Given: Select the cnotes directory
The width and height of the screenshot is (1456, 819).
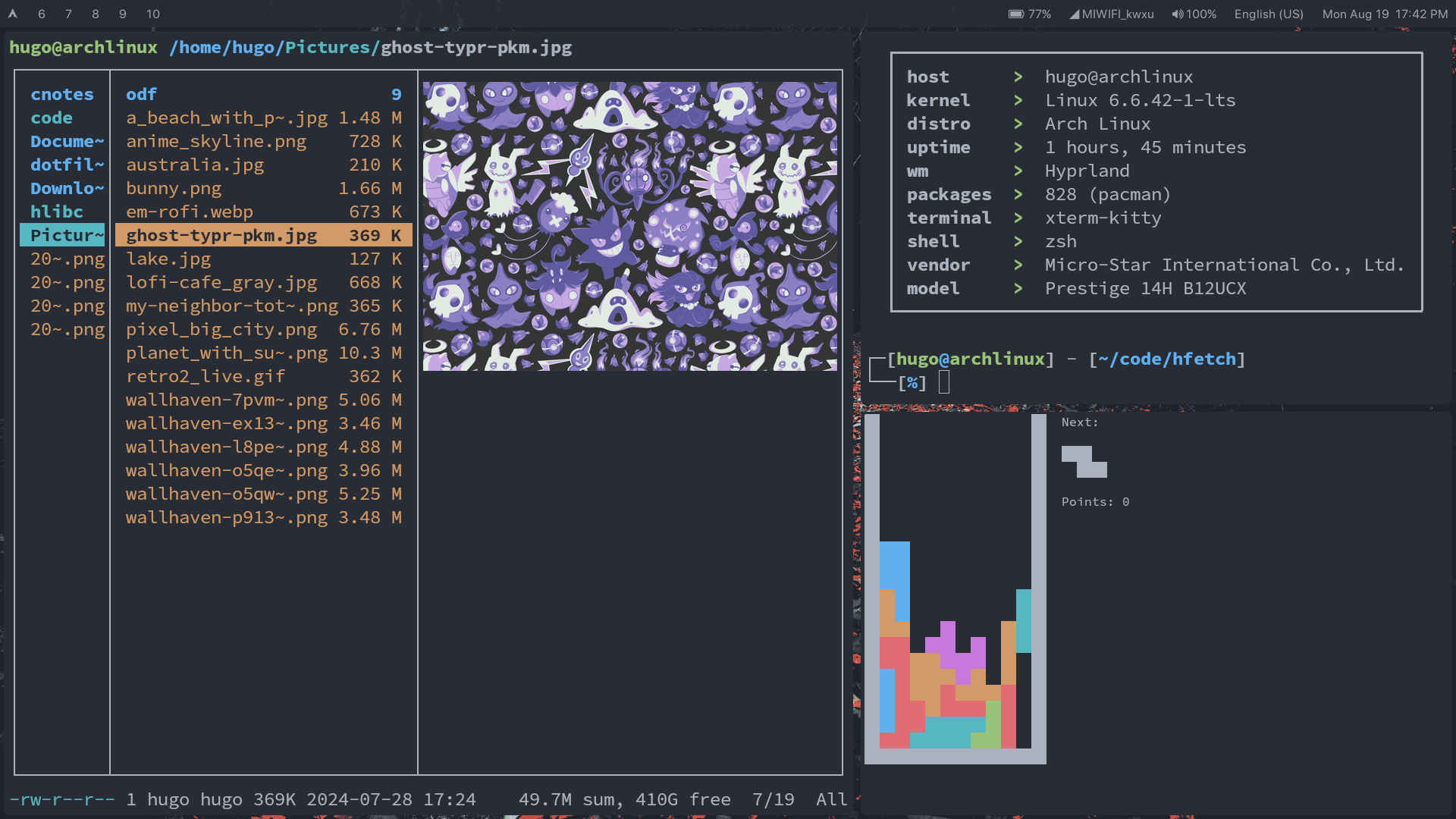Looking at the screenshot, I should [62, 94].
